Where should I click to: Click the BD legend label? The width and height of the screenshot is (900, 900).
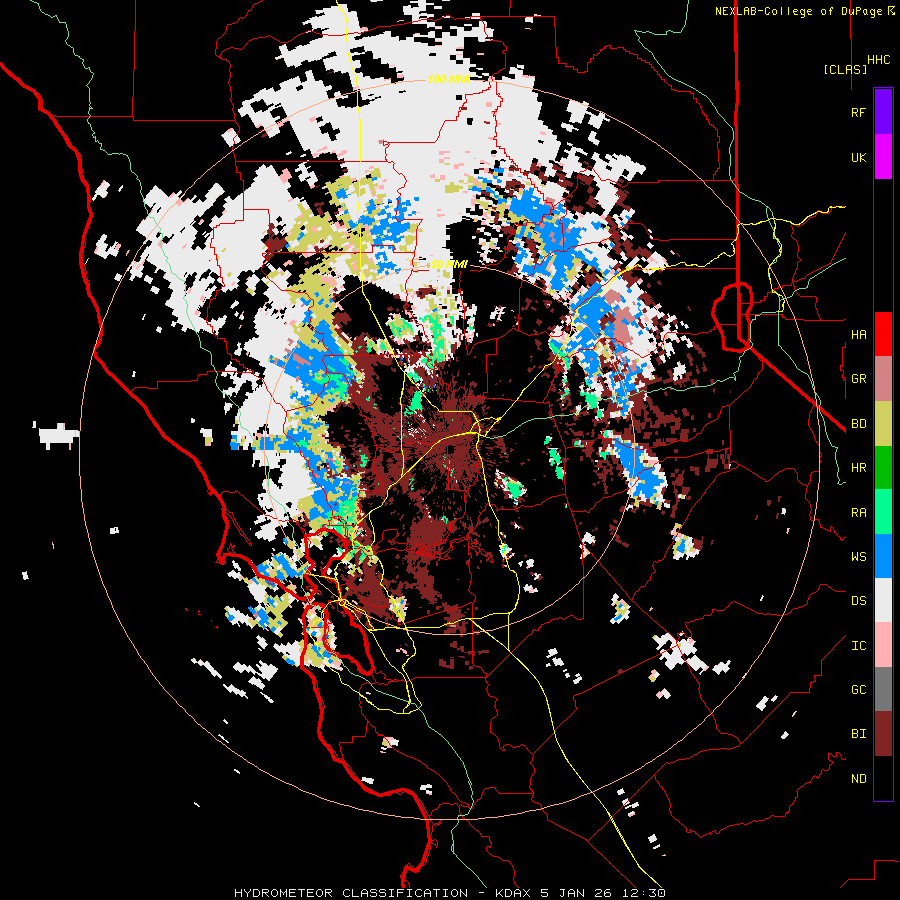[x=858, y=424]
